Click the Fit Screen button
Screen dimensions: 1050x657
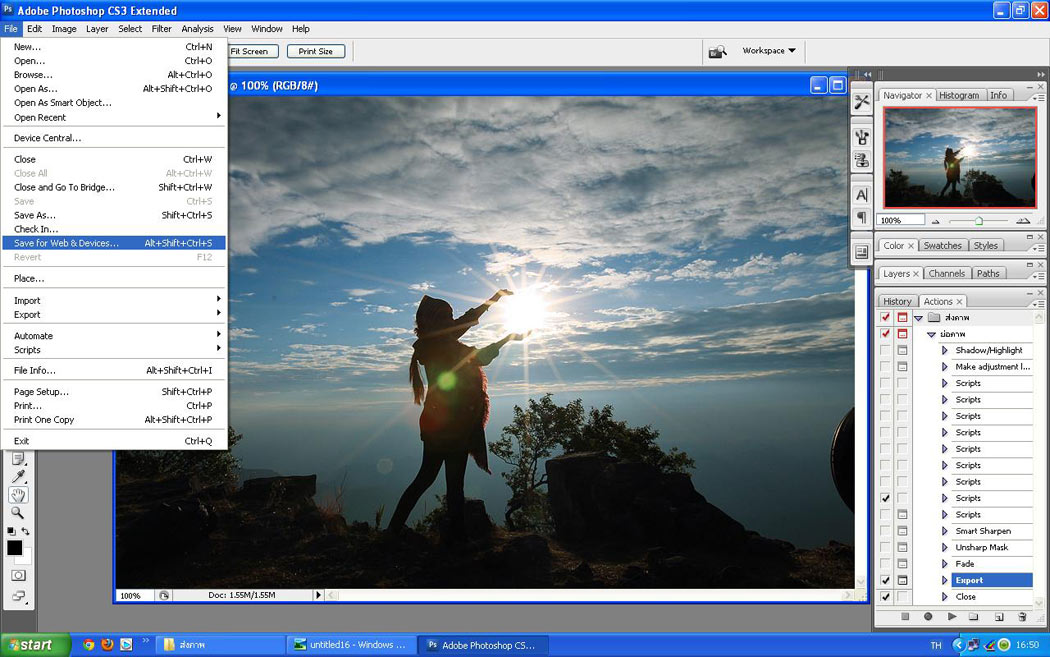pyautogui.click(x=249, y=51)
